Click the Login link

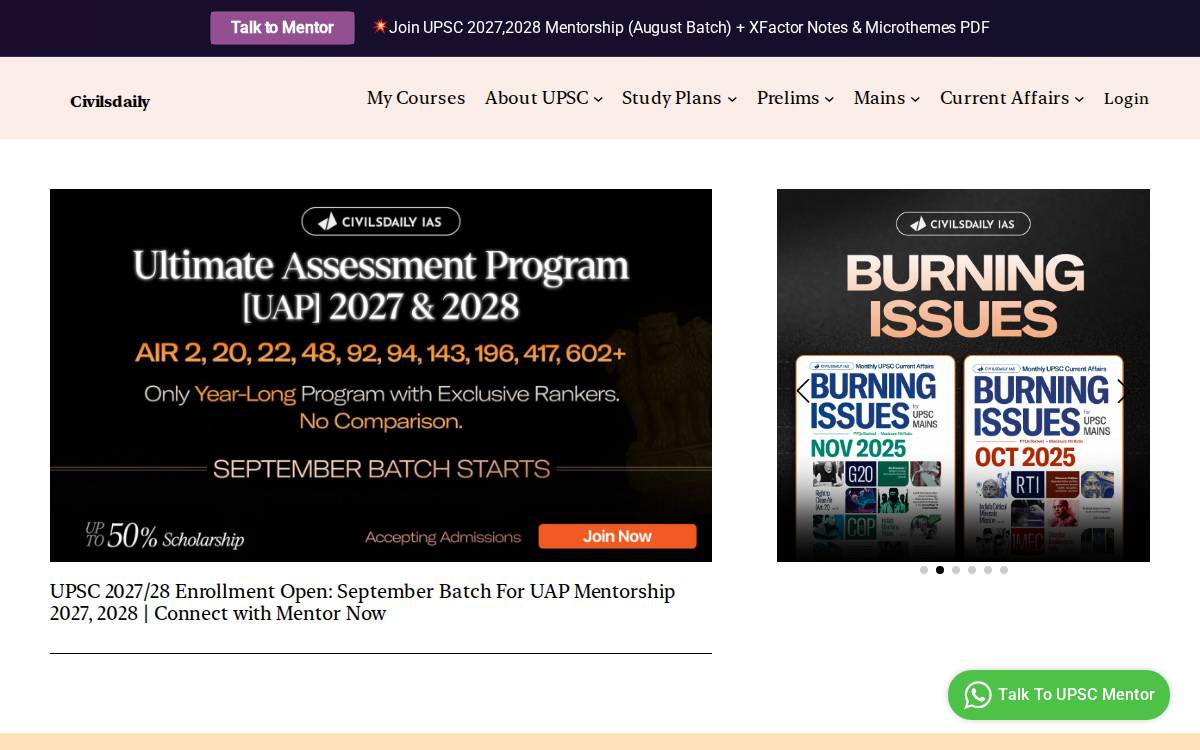point(1126,99)
